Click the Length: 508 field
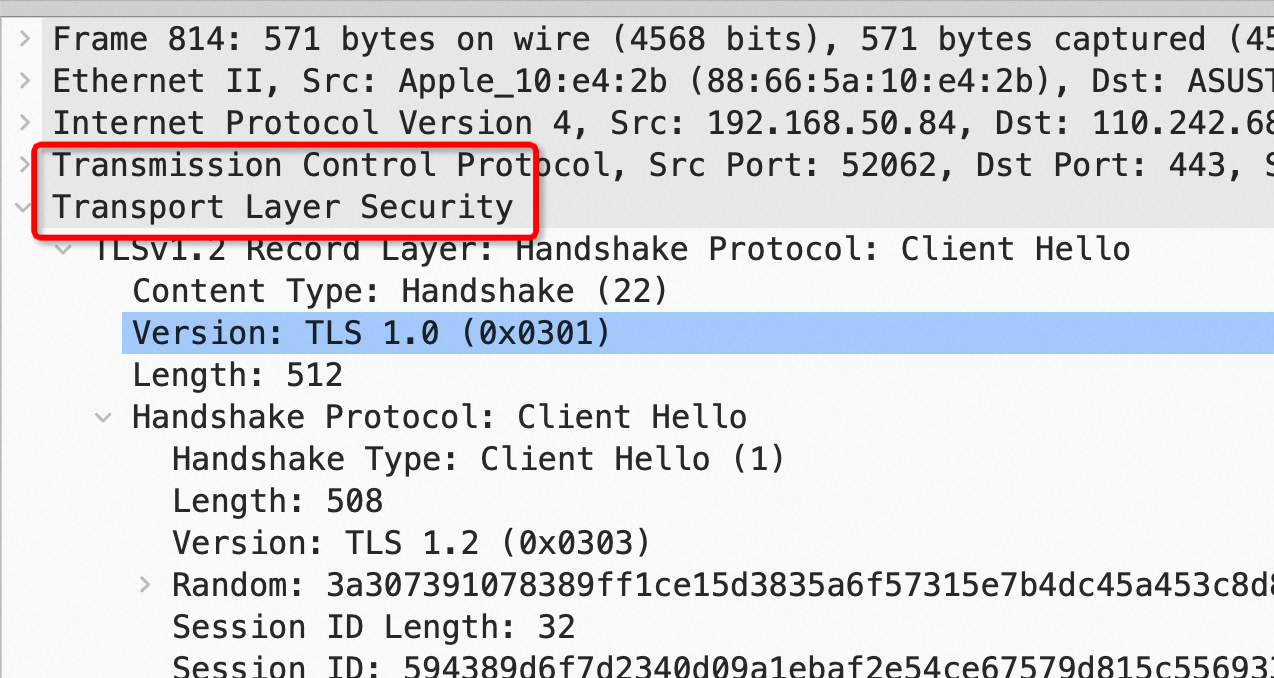 277,501
